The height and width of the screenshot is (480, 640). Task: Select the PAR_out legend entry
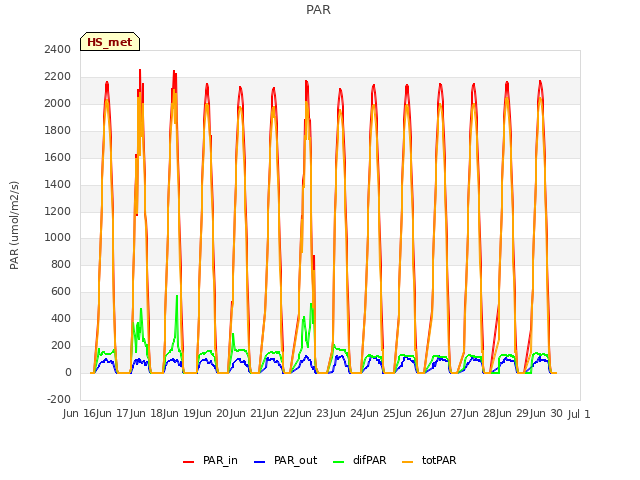pos(285,460)
